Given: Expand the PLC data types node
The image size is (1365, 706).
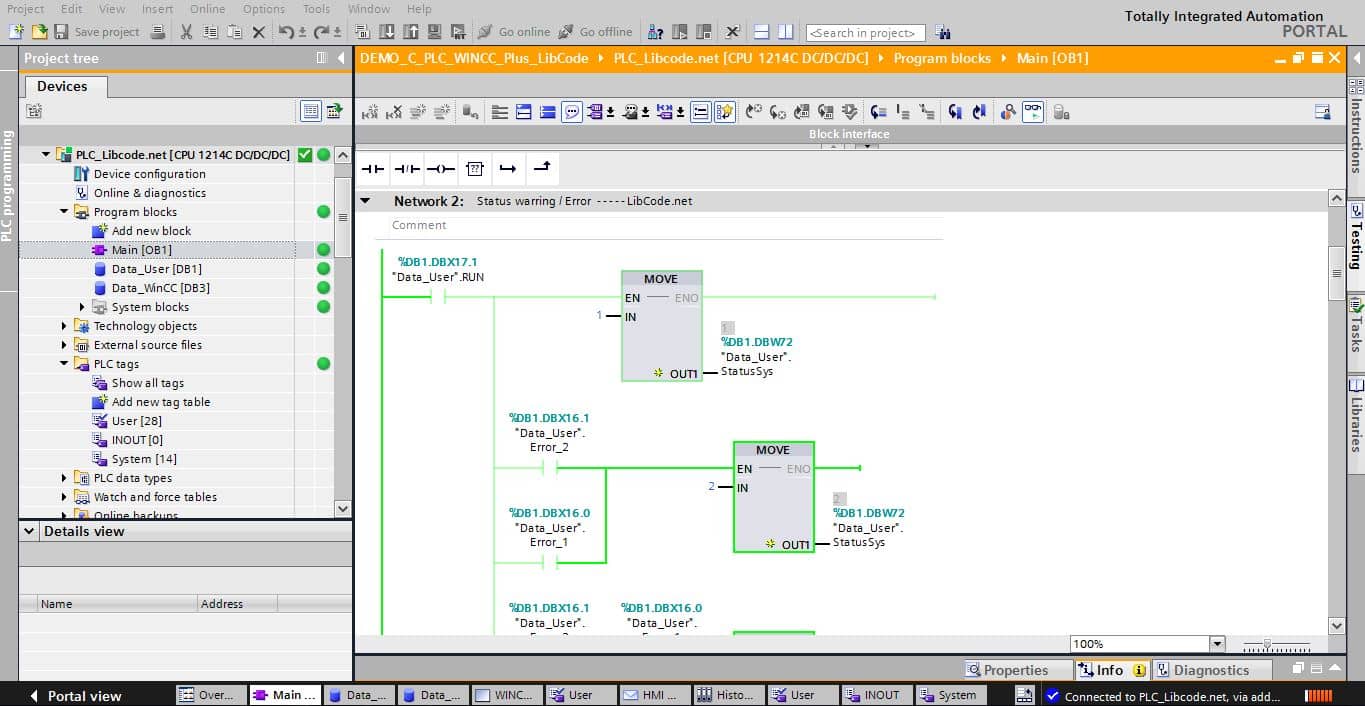Looking at the screenshot, I should point(64,478).
